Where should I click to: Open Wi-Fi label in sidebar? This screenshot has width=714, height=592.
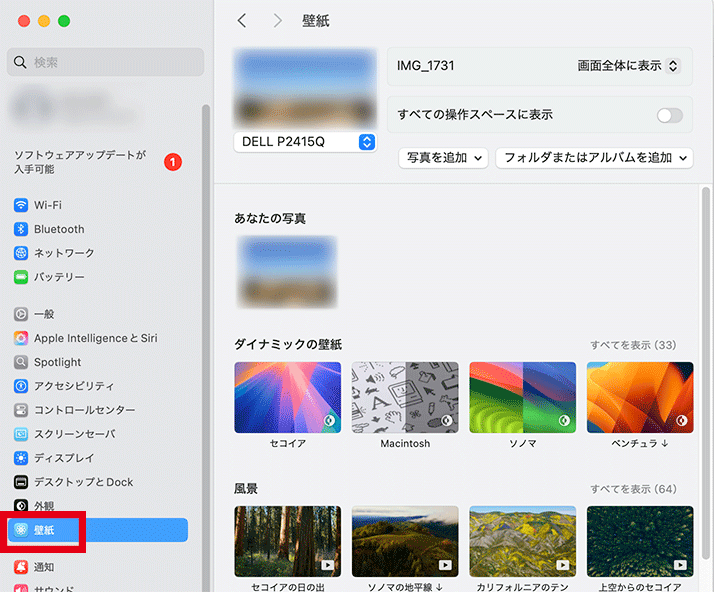point(48,205)
